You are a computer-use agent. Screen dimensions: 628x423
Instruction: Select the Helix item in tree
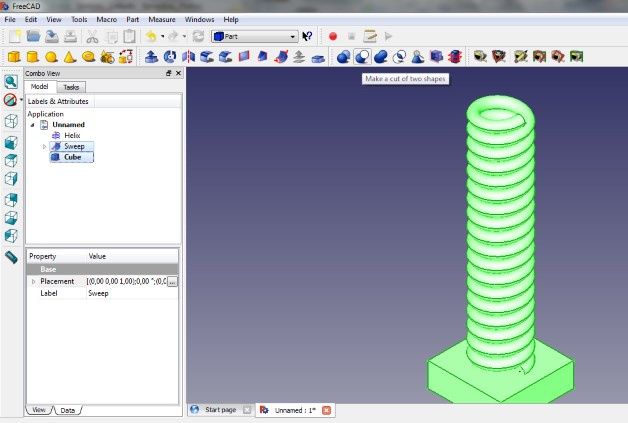[x=72, y=135]
